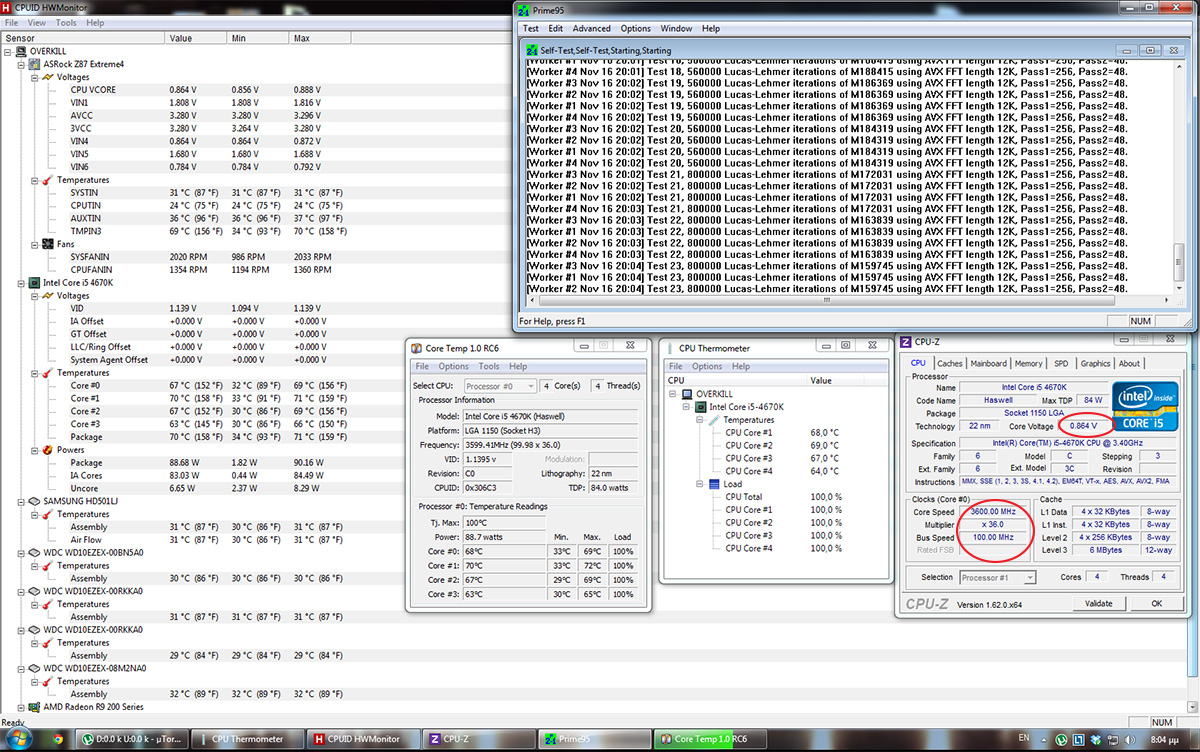Click the Prime95 worker log vertical scrollbar

[x=1180, y=177]
